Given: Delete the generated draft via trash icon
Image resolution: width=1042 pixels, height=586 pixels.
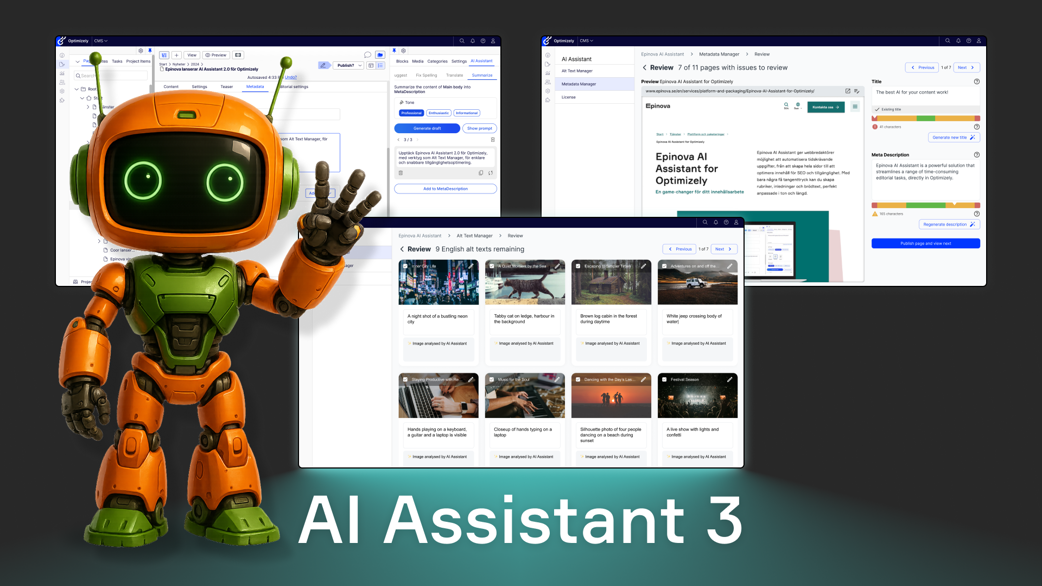Looking at the screenshot, I should (401, 173).
